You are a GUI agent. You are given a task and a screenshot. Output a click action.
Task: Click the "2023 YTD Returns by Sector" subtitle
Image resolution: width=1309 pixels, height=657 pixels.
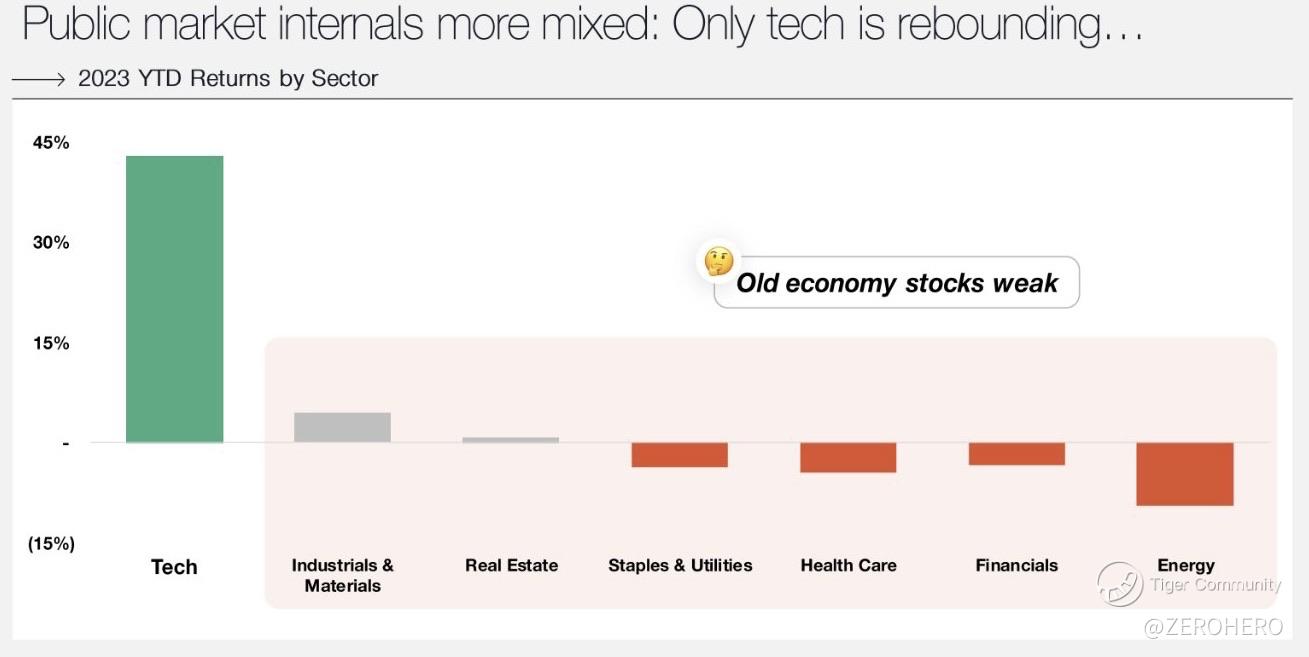tap(228, 79)
